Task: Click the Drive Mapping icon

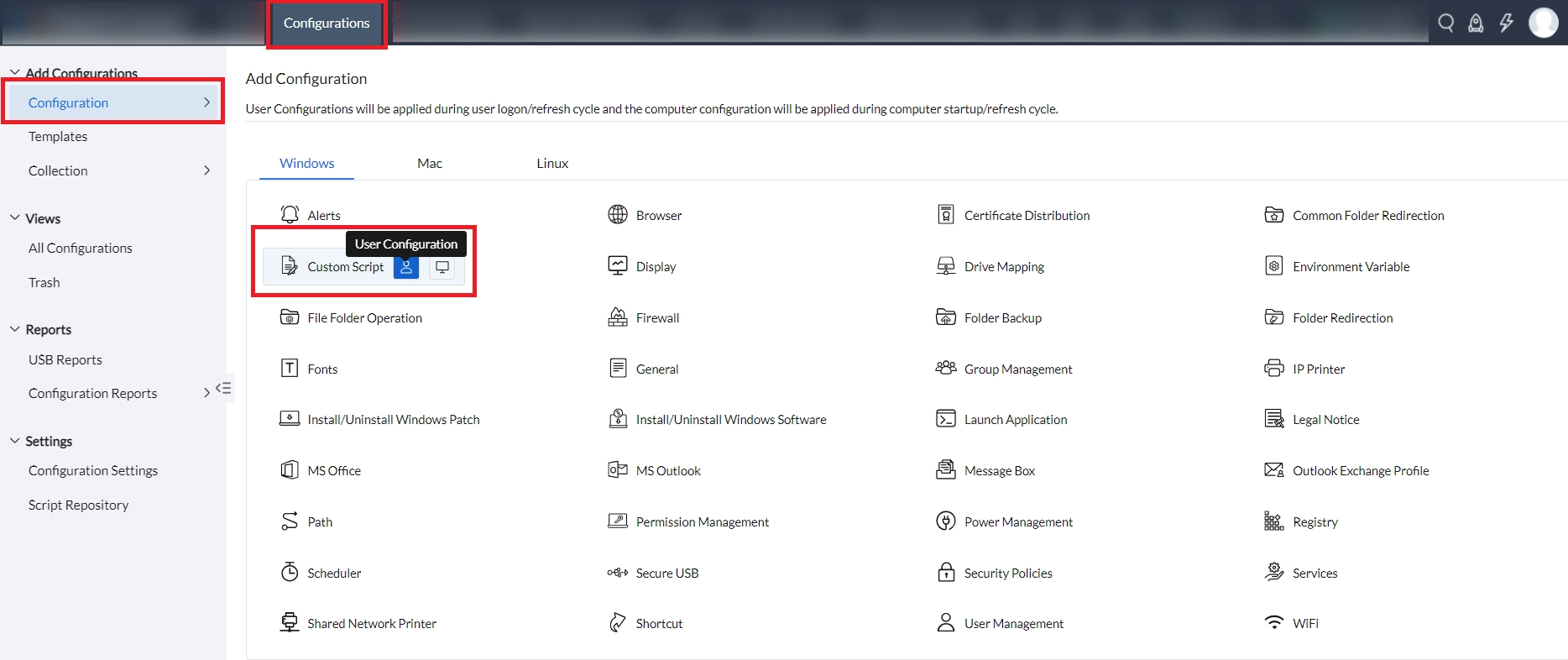Action: point(946,266)
